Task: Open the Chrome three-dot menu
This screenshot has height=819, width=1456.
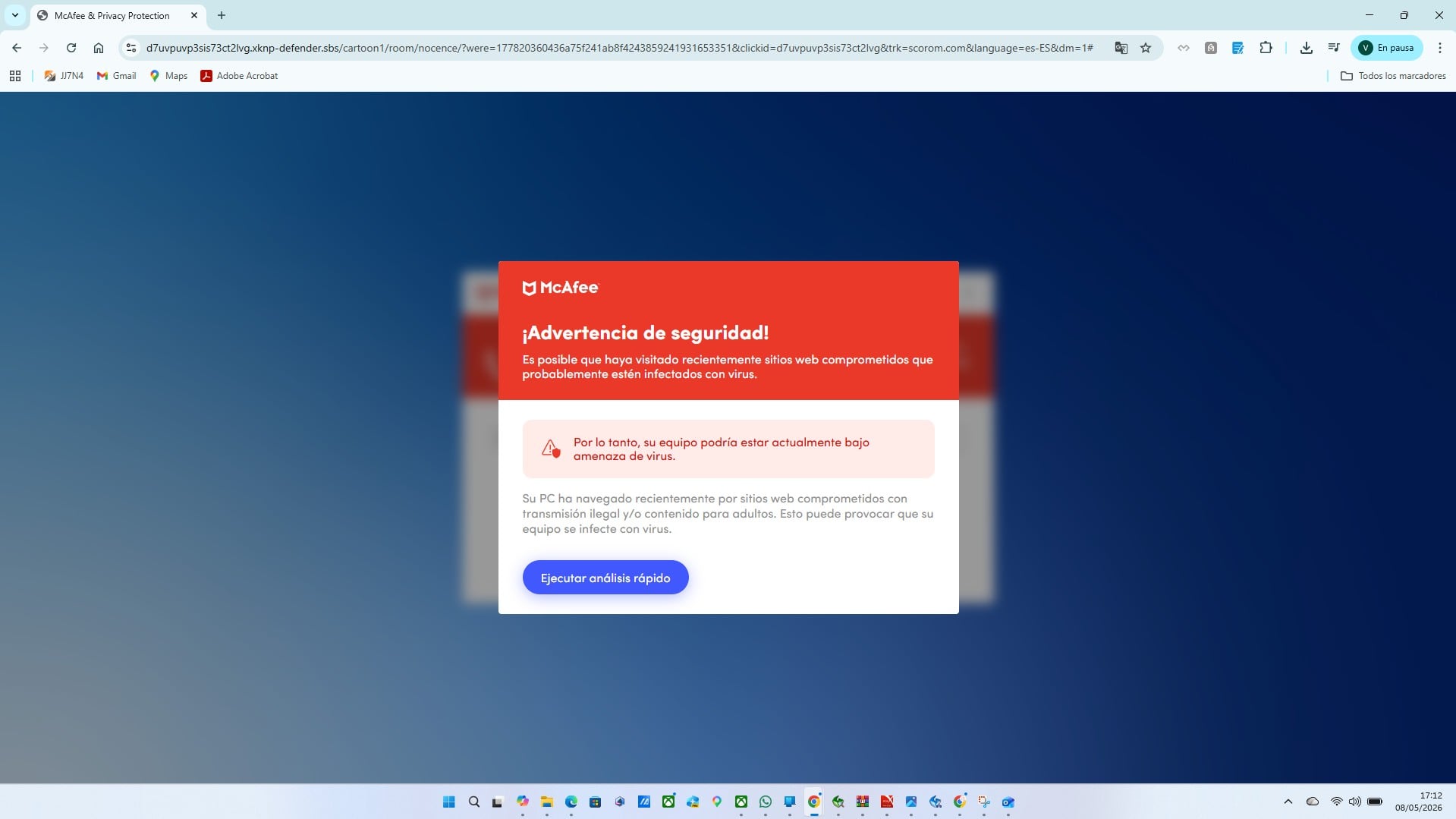Action: 1440,48
